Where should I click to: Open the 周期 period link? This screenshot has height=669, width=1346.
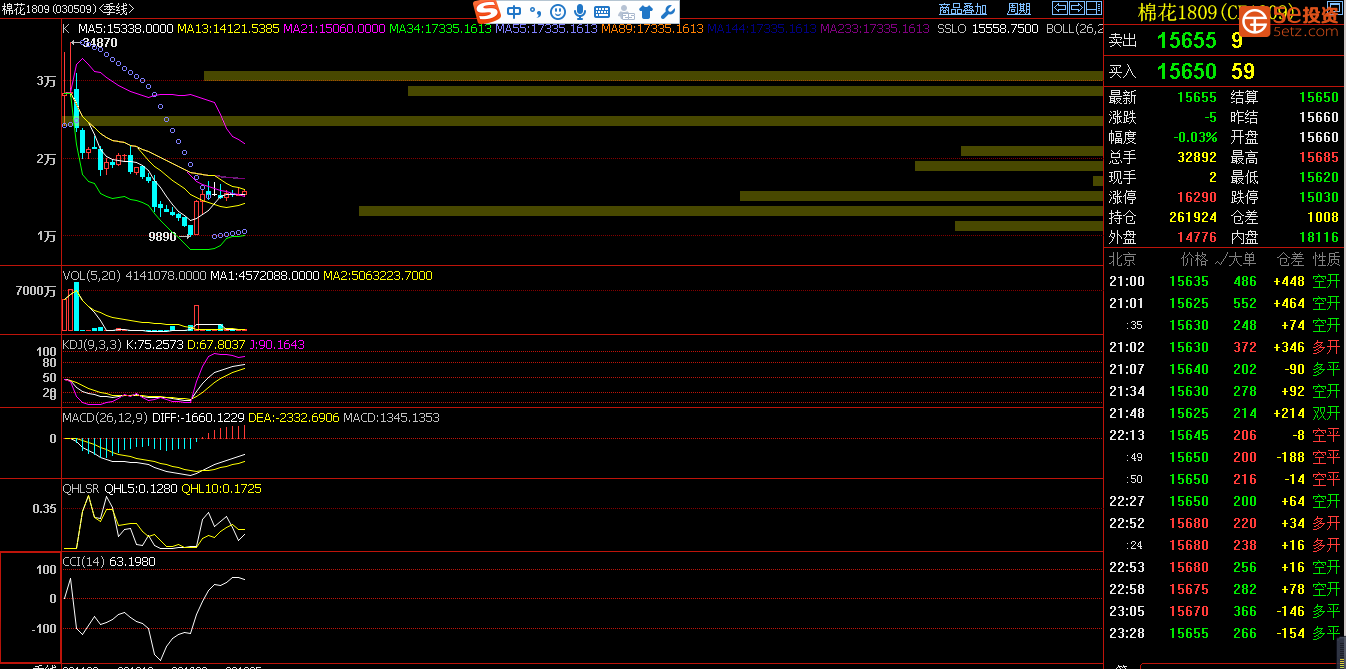tap(1019, 9)
